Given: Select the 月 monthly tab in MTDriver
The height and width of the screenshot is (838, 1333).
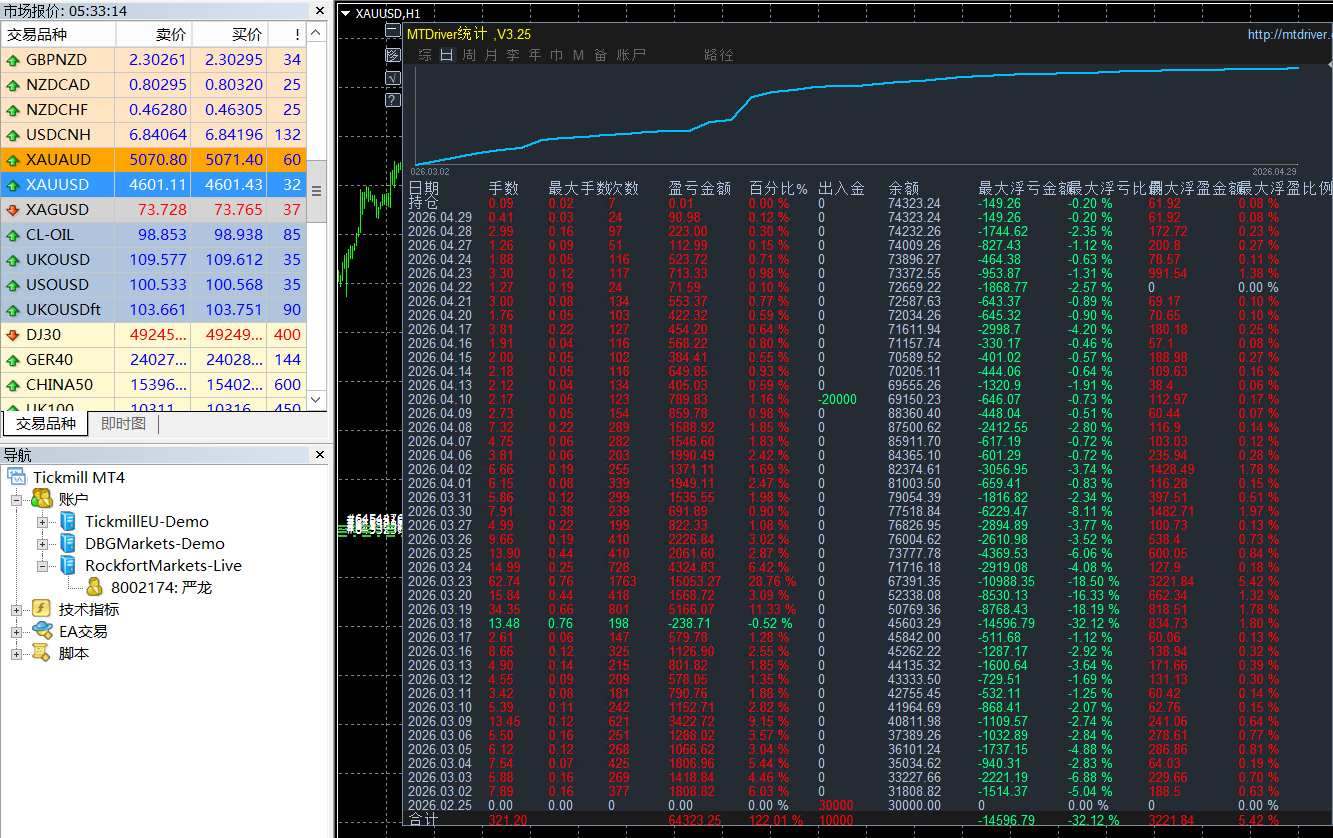Looking at the screenshot, I should coord(491,55).
